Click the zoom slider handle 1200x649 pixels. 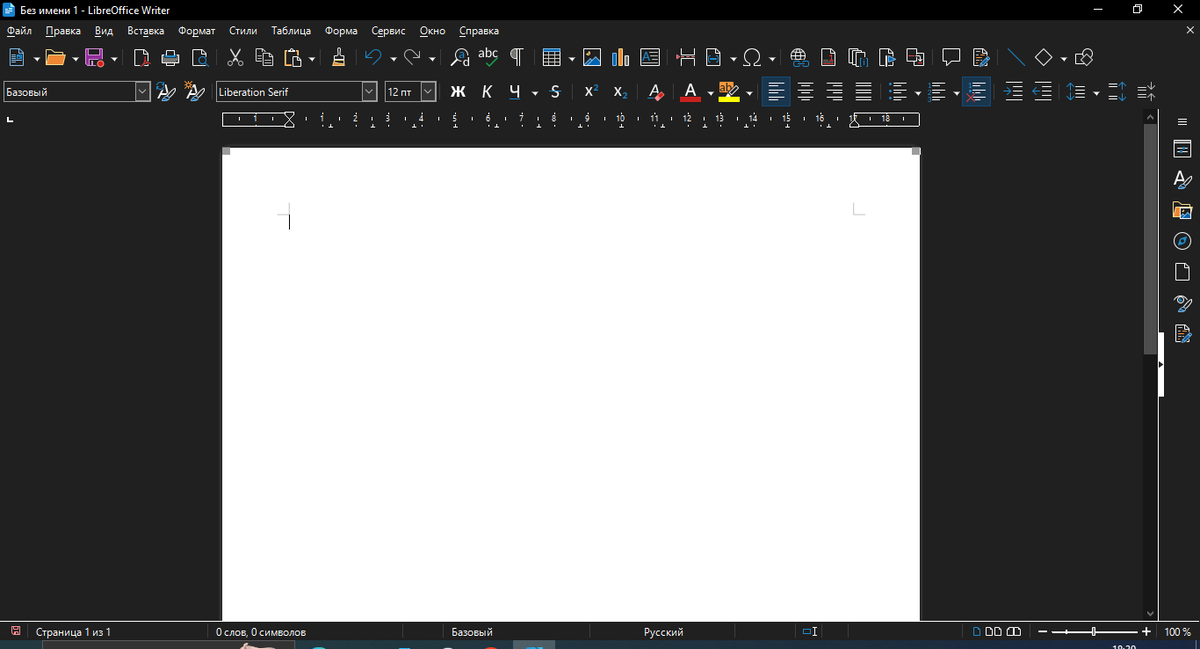click(1094, 632)
